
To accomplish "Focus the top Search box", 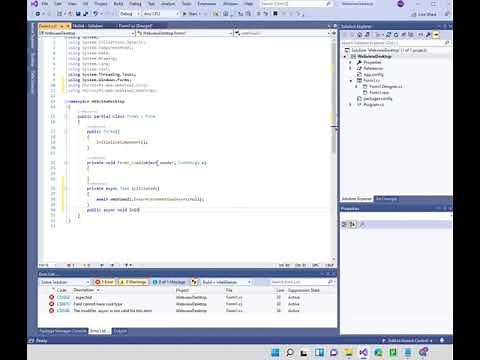I will pyautogui.click(x=296, y=4).
